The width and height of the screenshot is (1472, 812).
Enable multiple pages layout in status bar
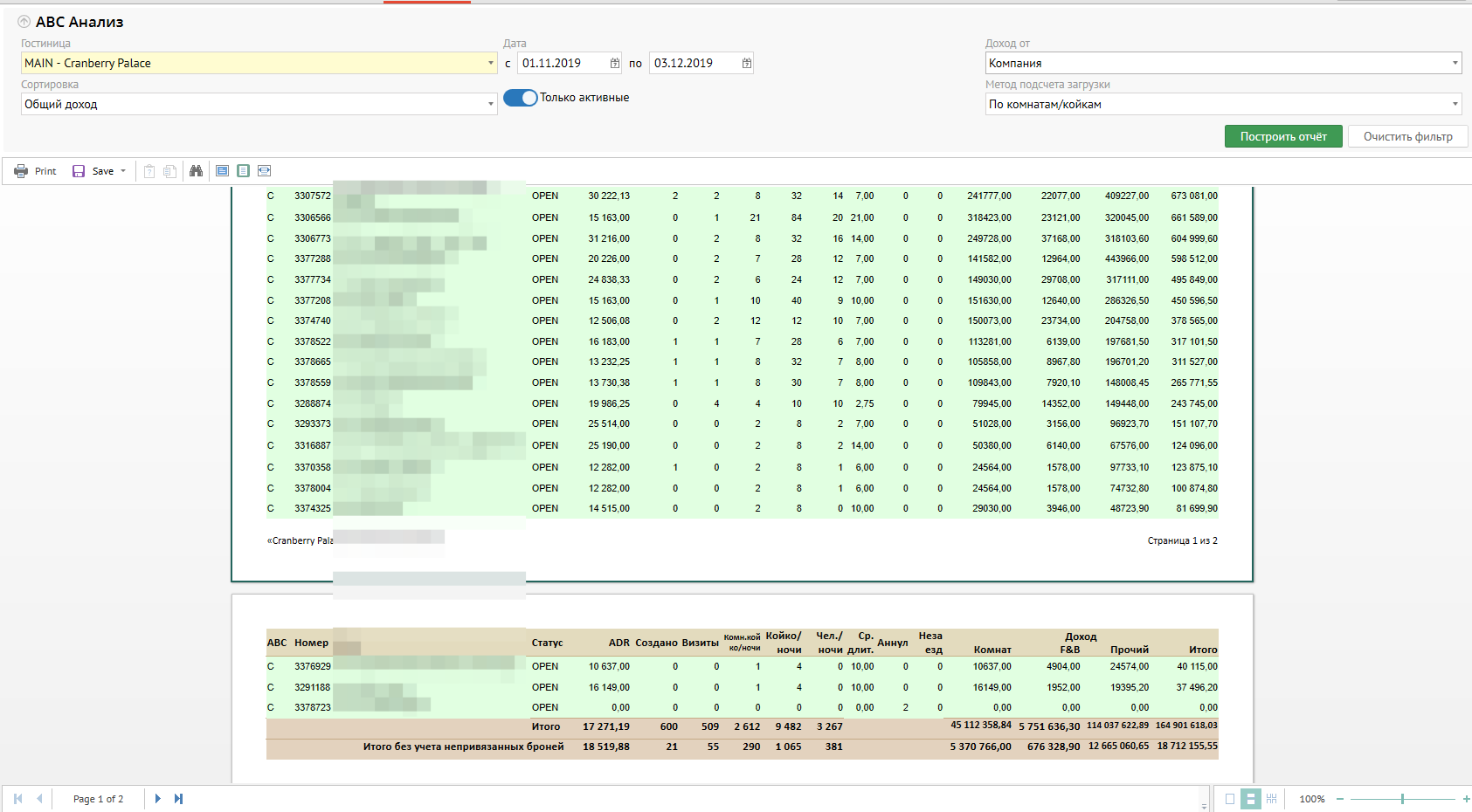point(1271,798)
